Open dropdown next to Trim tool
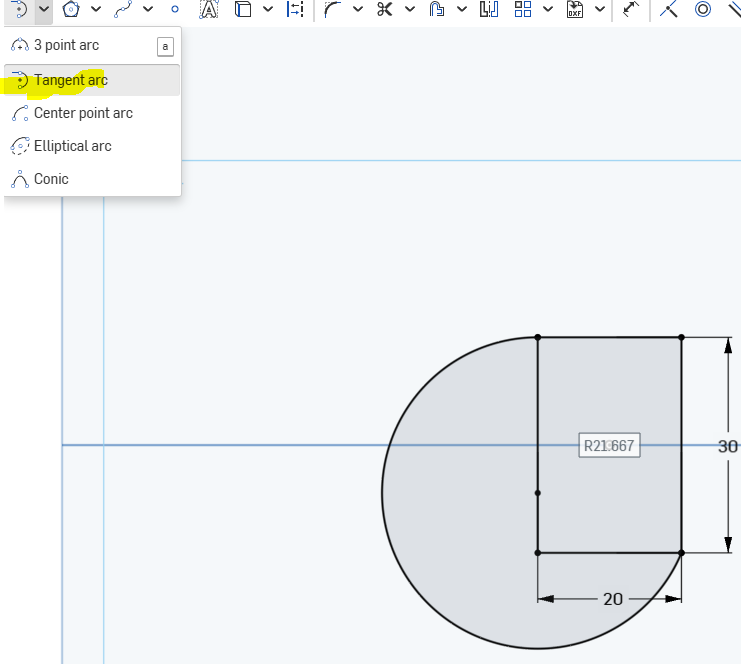Screen dimensions: 741x664 (410, 10)
